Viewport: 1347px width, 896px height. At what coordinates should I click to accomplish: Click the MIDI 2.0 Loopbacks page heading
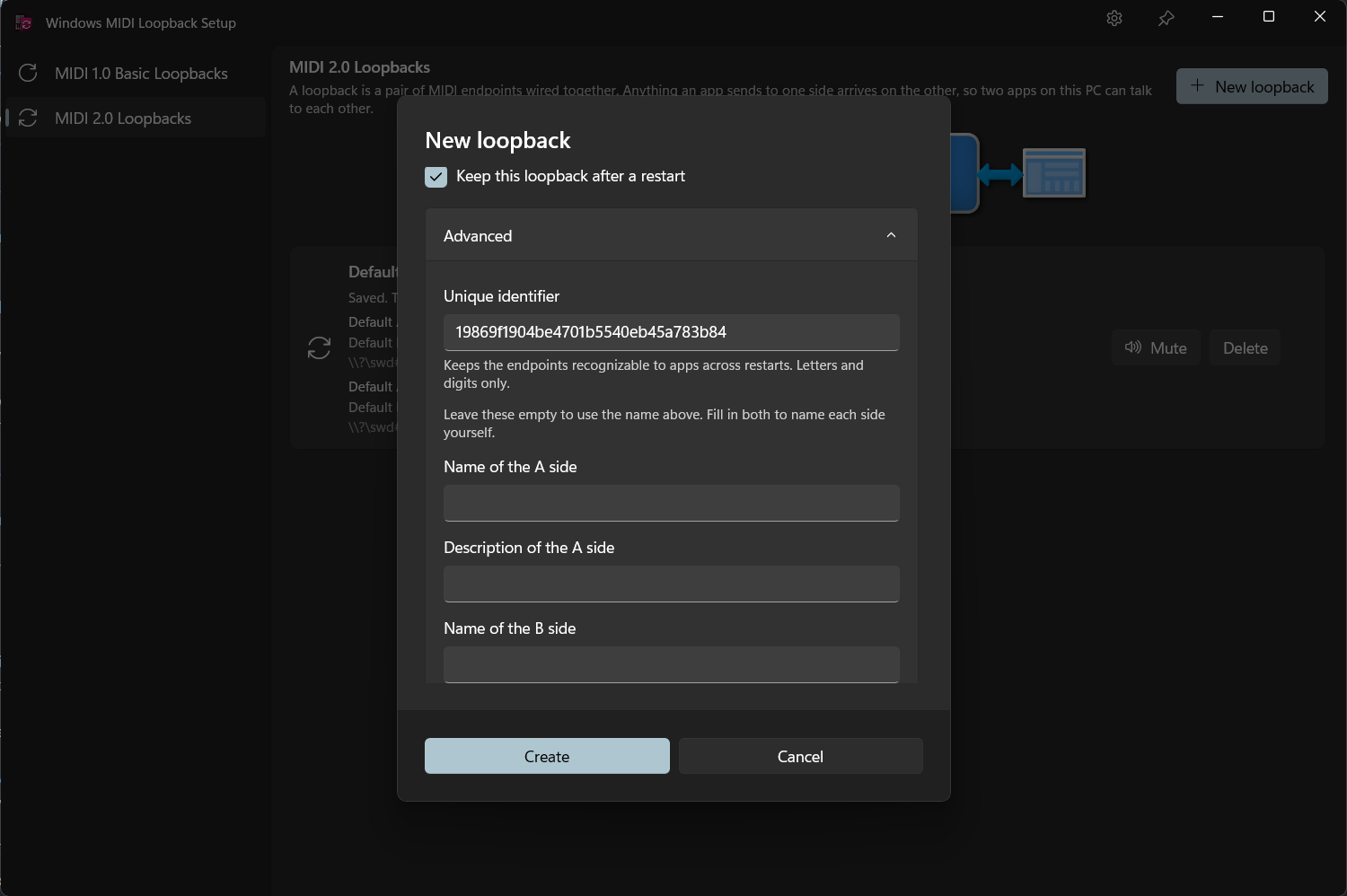click(x=359, y=67)
